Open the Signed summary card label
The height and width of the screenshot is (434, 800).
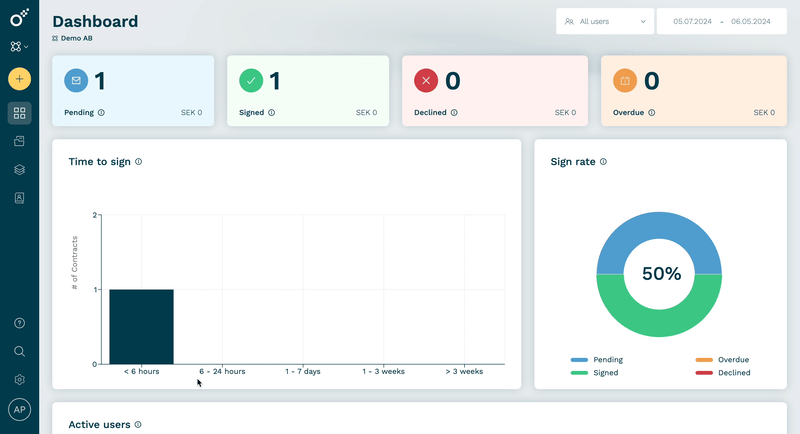click(252, 113)
